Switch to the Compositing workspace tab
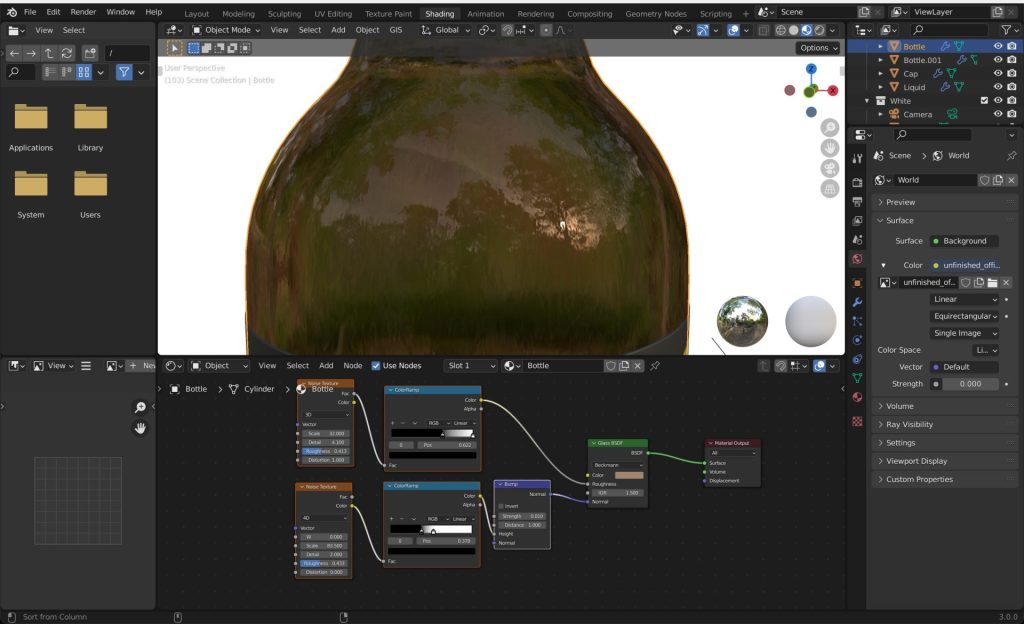This screenshot has height=624, width=1024. [589, 14]
